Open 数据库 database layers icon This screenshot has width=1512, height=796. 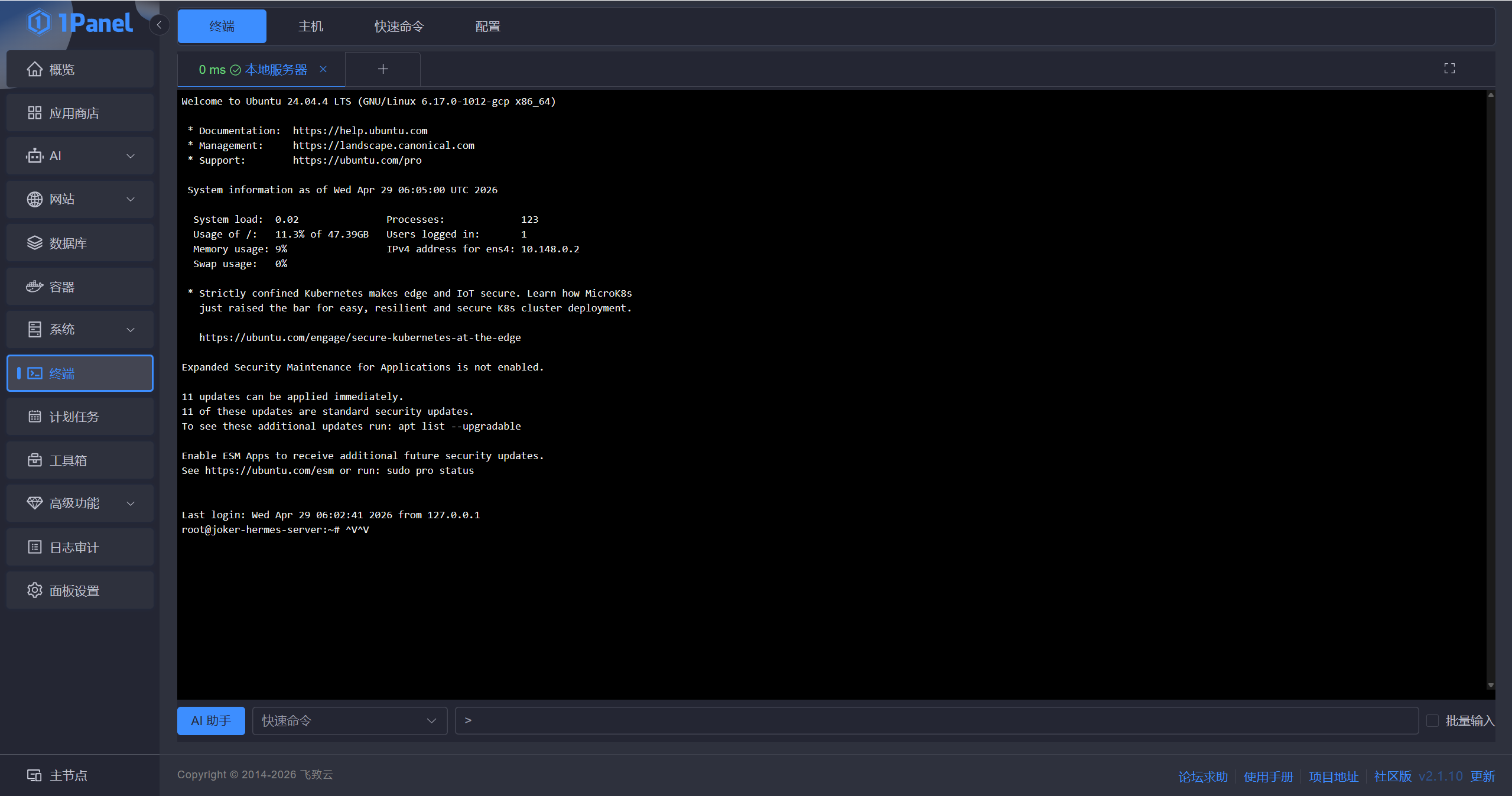pos(35,243)
